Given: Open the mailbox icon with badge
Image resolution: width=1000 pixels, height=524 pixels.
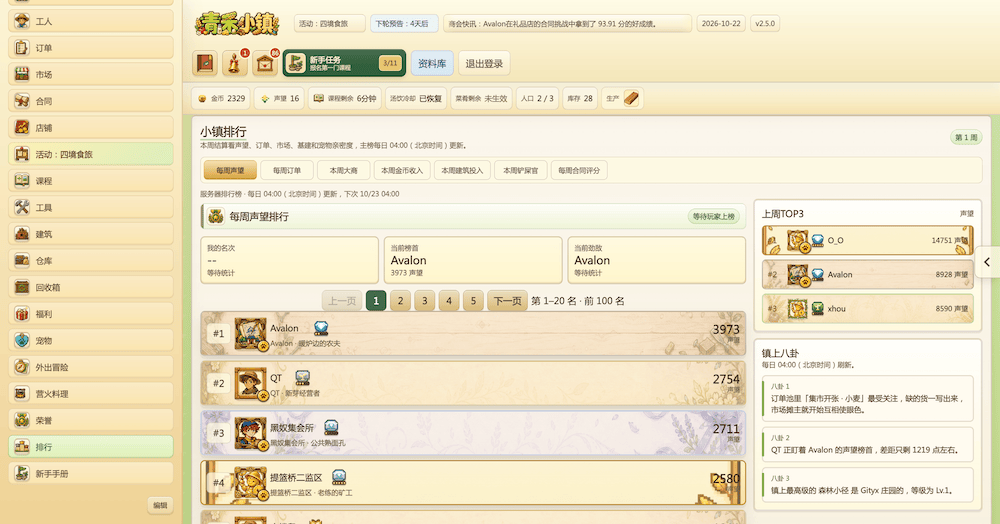Looking at the screenshot, I should click(265, 63).
